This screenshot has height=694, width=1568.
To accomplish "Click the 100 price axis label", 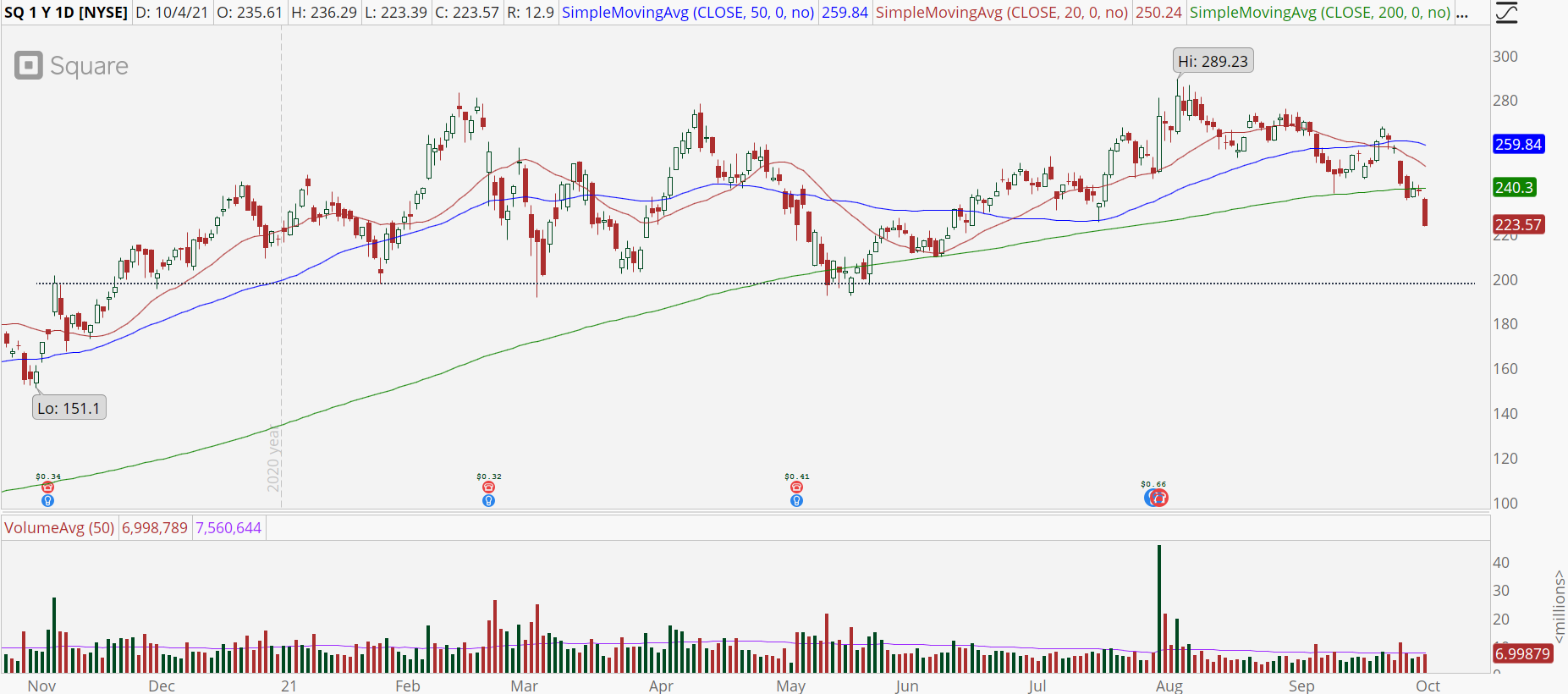I will pos(1505,504).
